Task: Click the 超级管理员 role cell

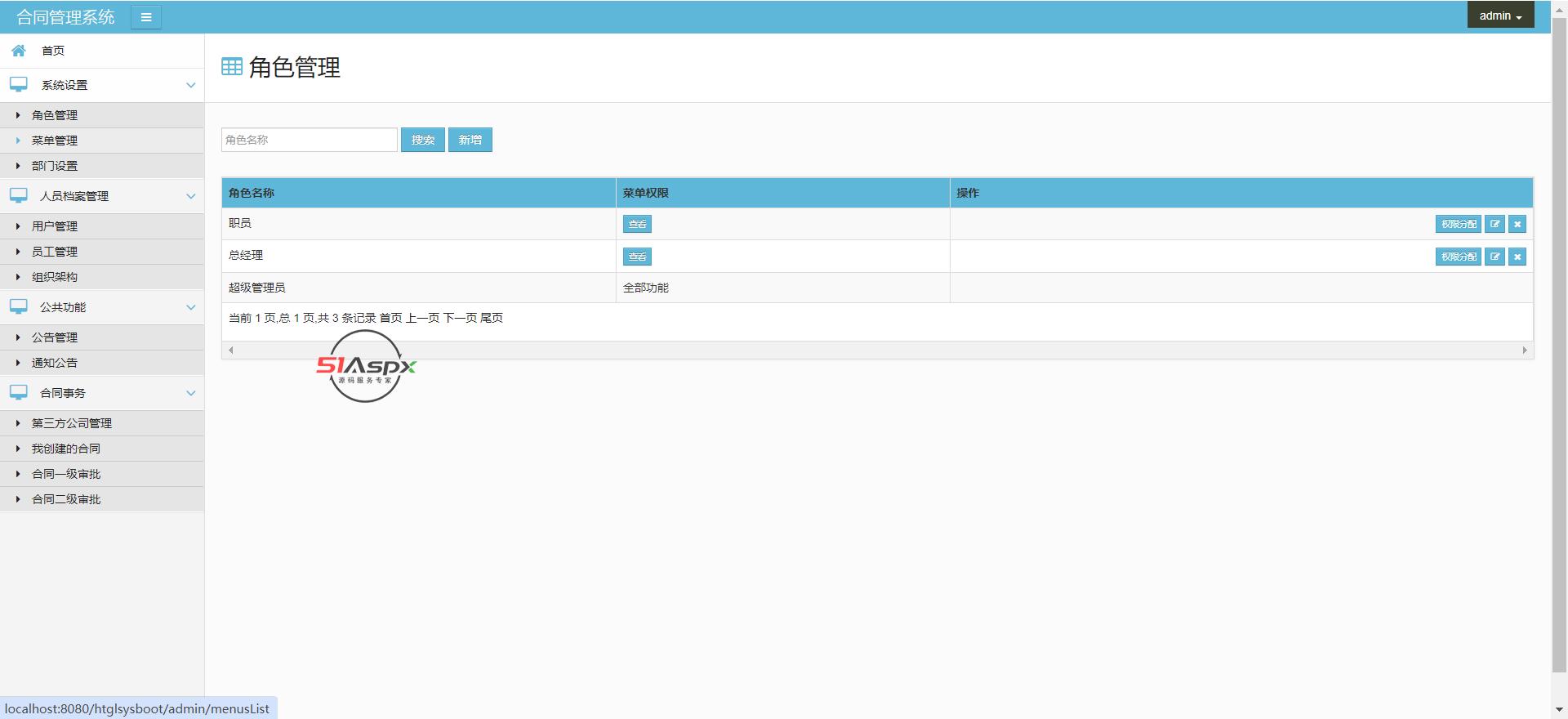Action: click(419, 288)
